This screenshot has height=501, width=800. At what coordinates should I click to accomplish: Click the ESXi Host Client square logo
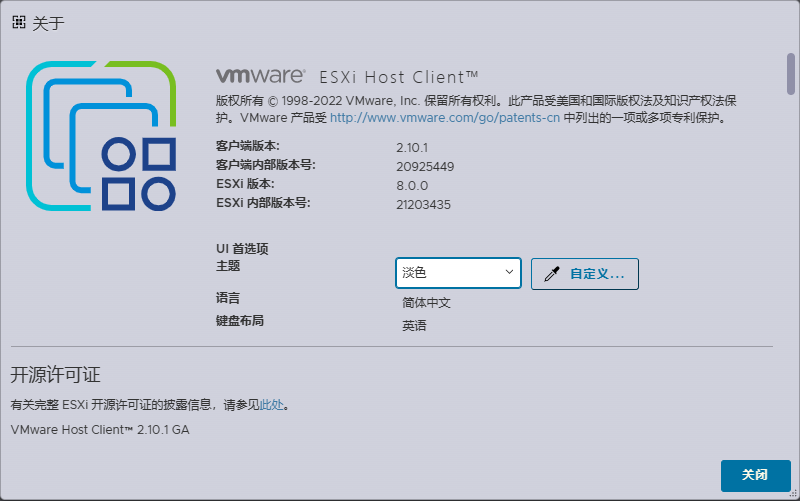point(101,137)
